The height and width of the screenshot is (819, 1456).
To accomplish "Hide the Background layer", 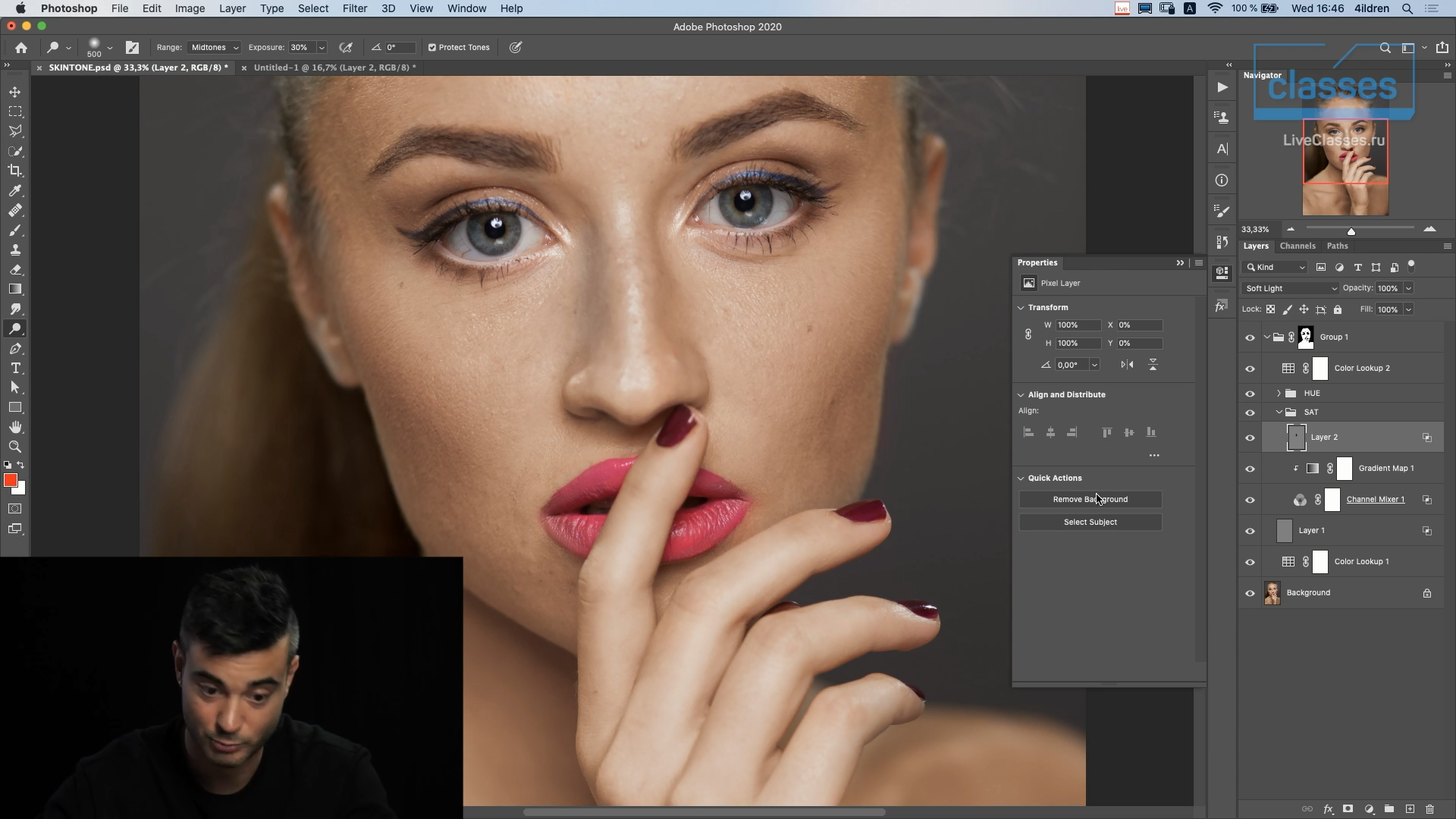I will pos(1250,593).
